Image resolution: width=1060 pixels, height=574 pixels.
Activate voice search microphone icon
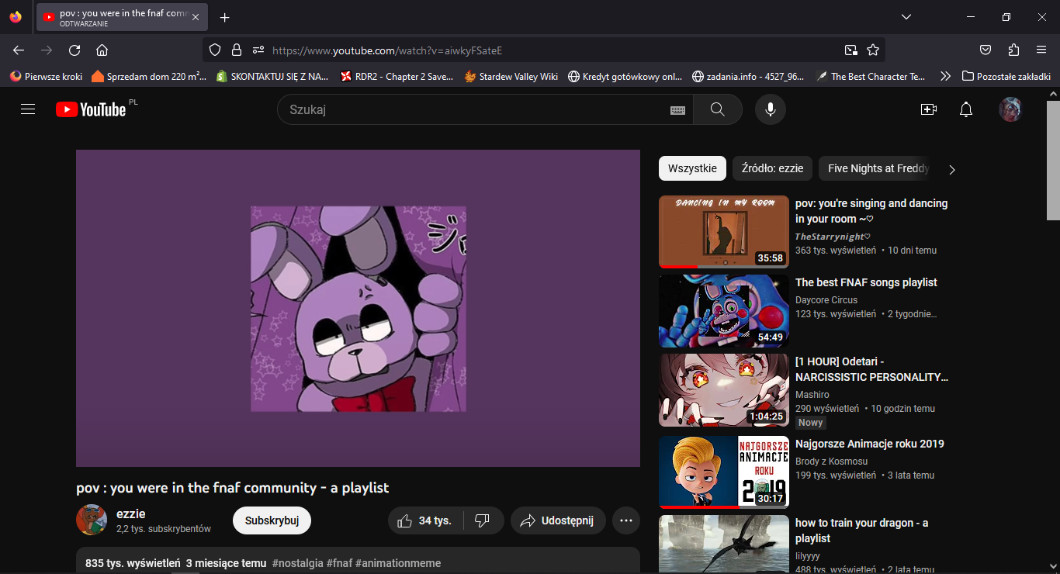(x=770, y=110)
